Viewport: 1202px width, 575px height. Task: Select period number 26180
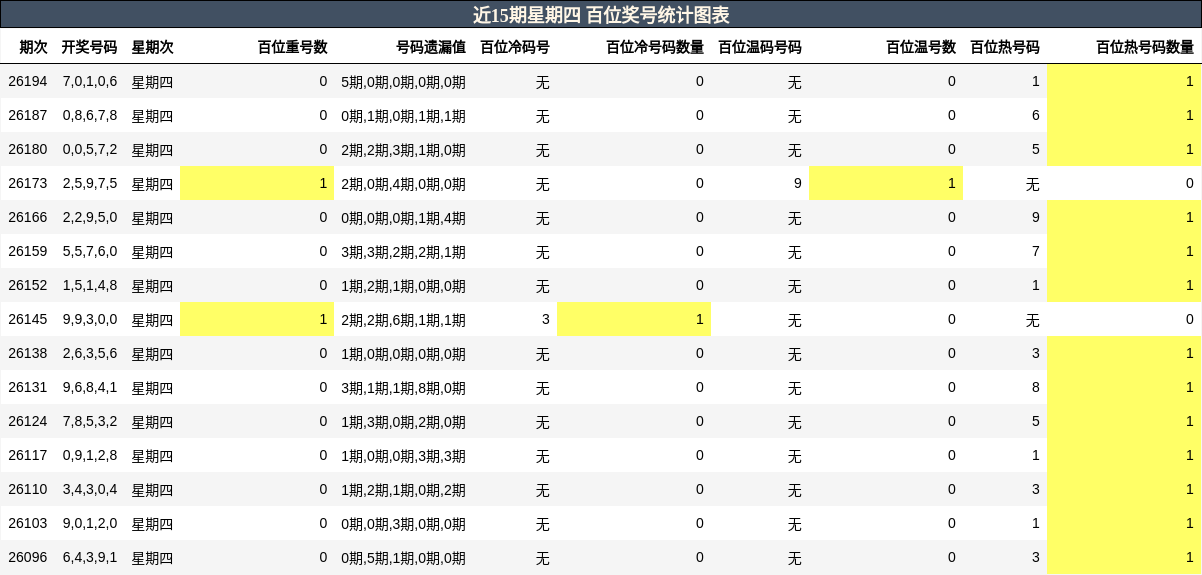coord(28,149)
